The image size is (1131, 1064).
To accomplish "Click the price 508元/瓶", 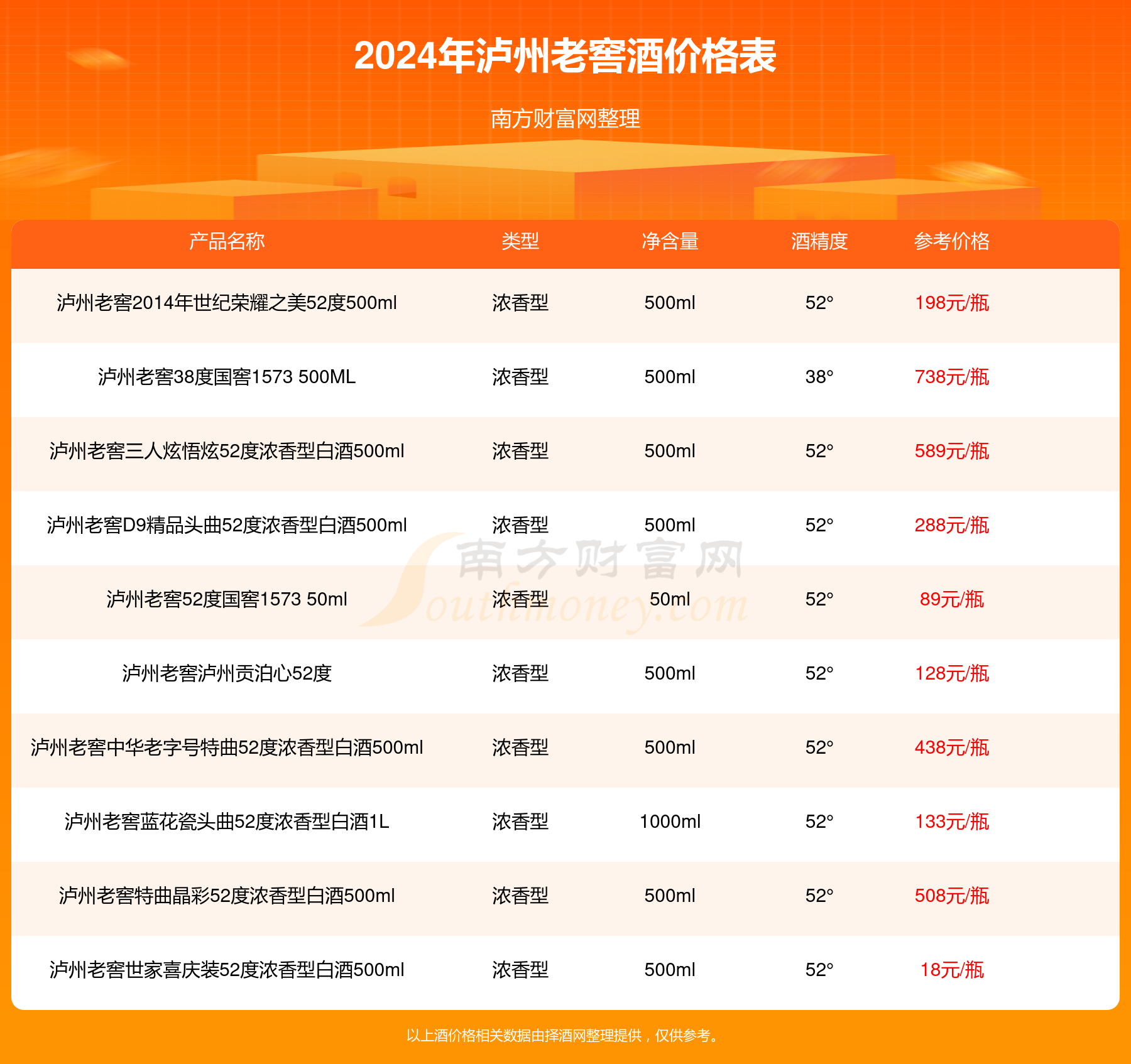I will (x=952, y=896).
